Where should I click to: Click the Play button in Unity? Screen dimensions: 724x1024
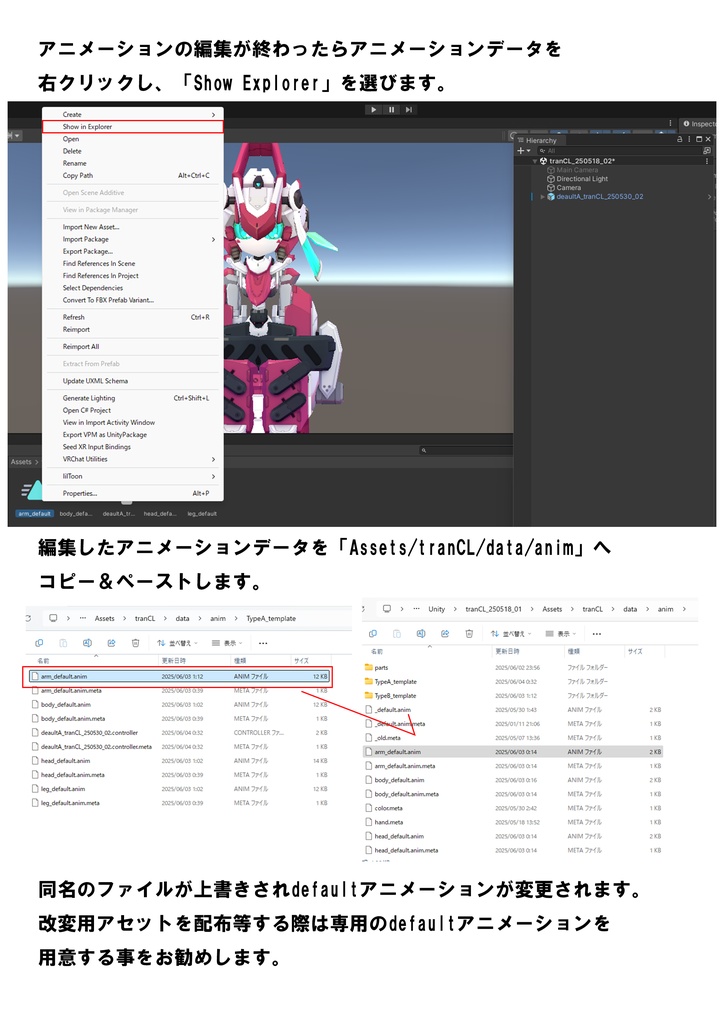(373, 110)
